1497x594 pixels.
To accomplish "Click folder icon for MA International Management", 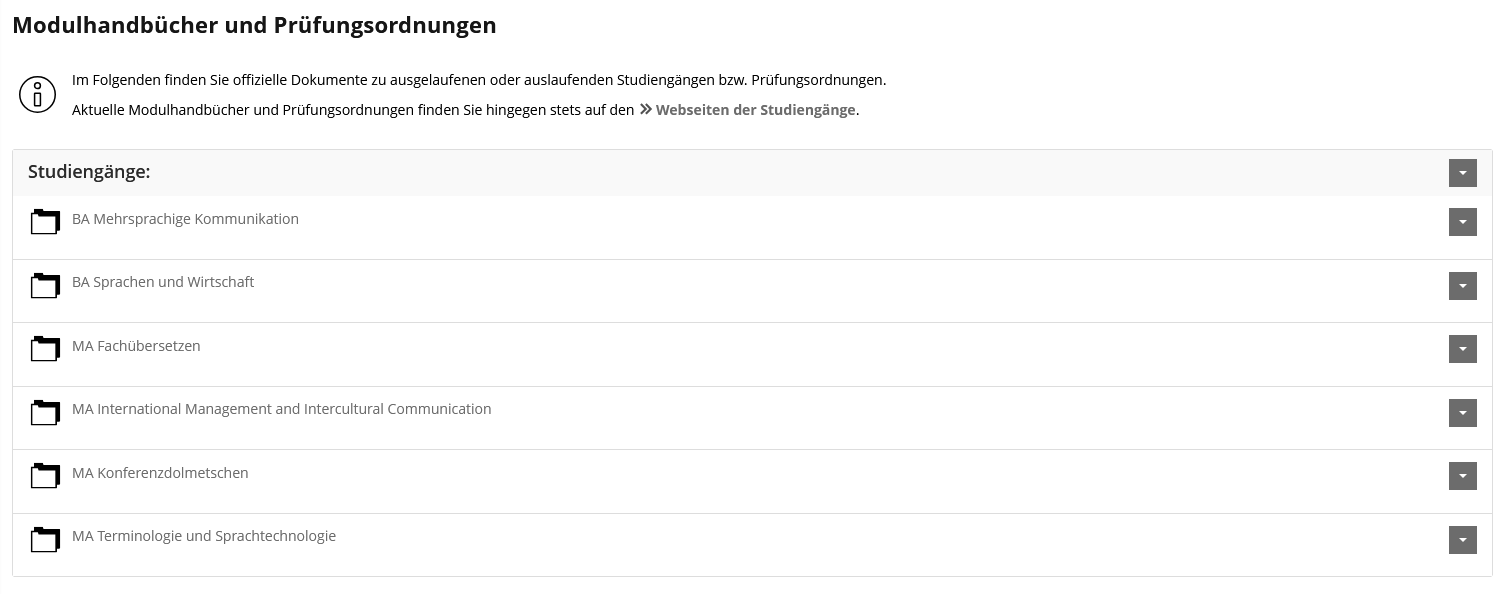I will pos(45,412).
